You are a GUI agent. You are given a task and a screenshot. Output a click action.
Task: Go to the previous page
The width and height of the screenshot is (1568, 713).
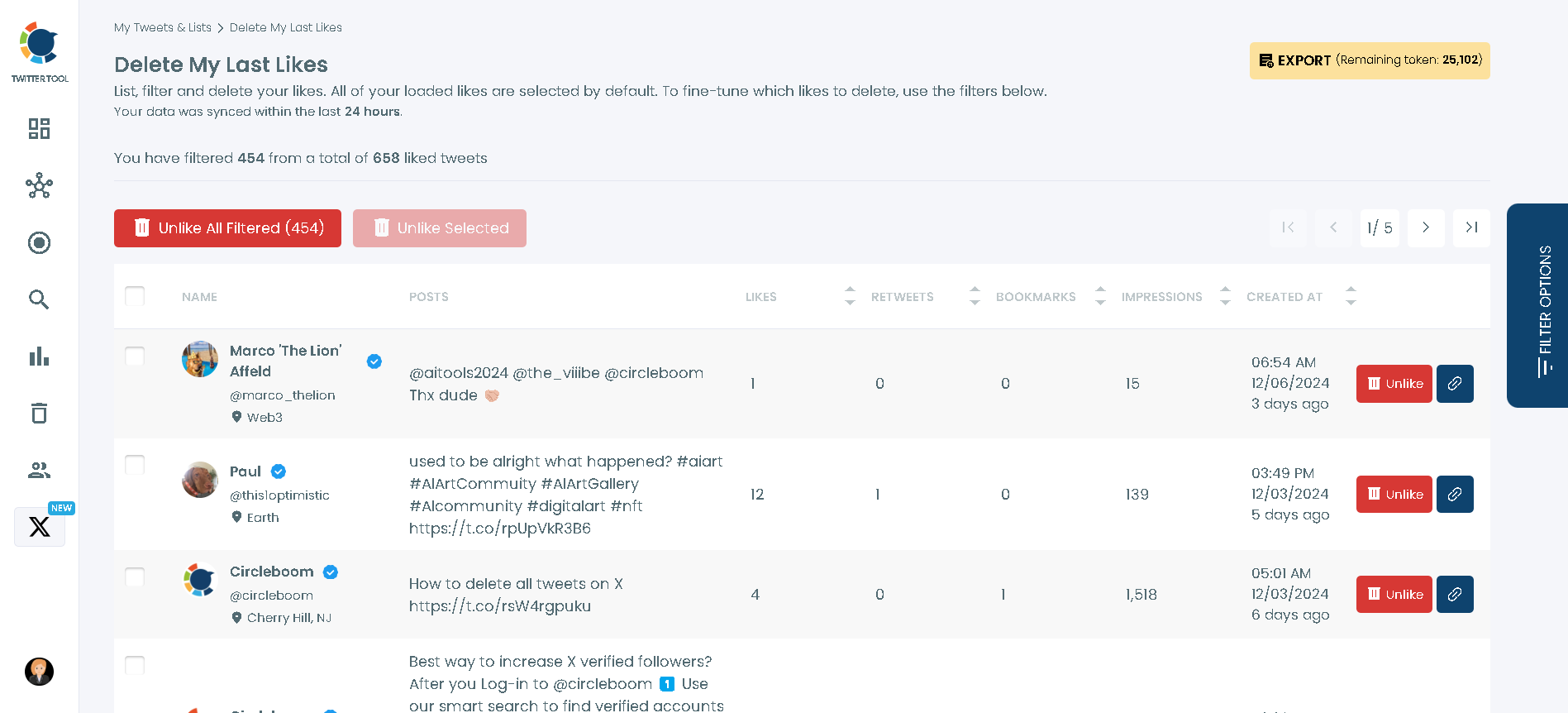pos(1333,227)
